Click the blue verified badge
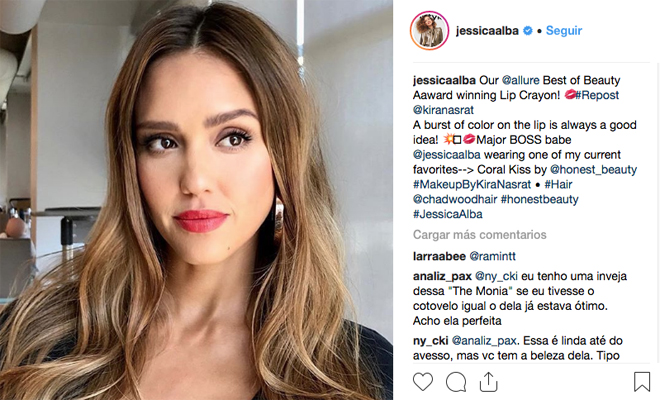The width and height of the screenshot is (660, 400). pyautogui.click(x=528, y=31)
